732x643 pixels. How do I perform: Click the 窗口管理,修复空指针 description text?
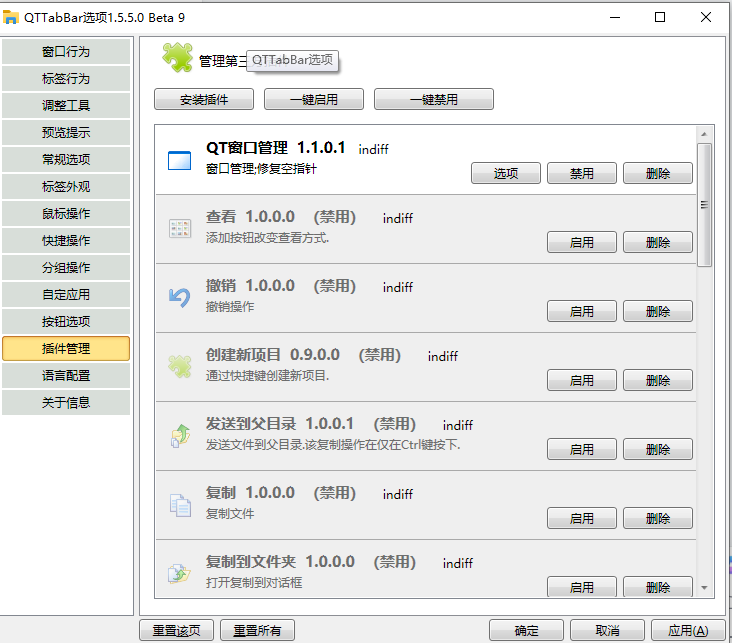pos(261,169)
